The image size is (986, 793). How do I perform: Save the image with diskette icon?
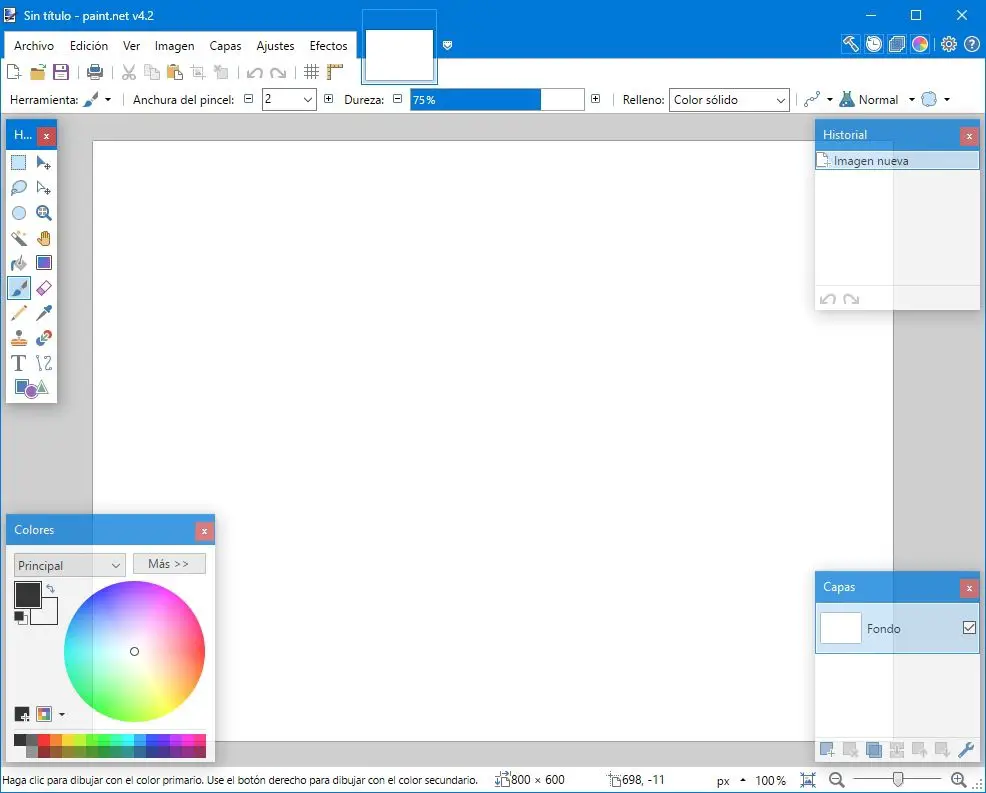coord(61,72)
